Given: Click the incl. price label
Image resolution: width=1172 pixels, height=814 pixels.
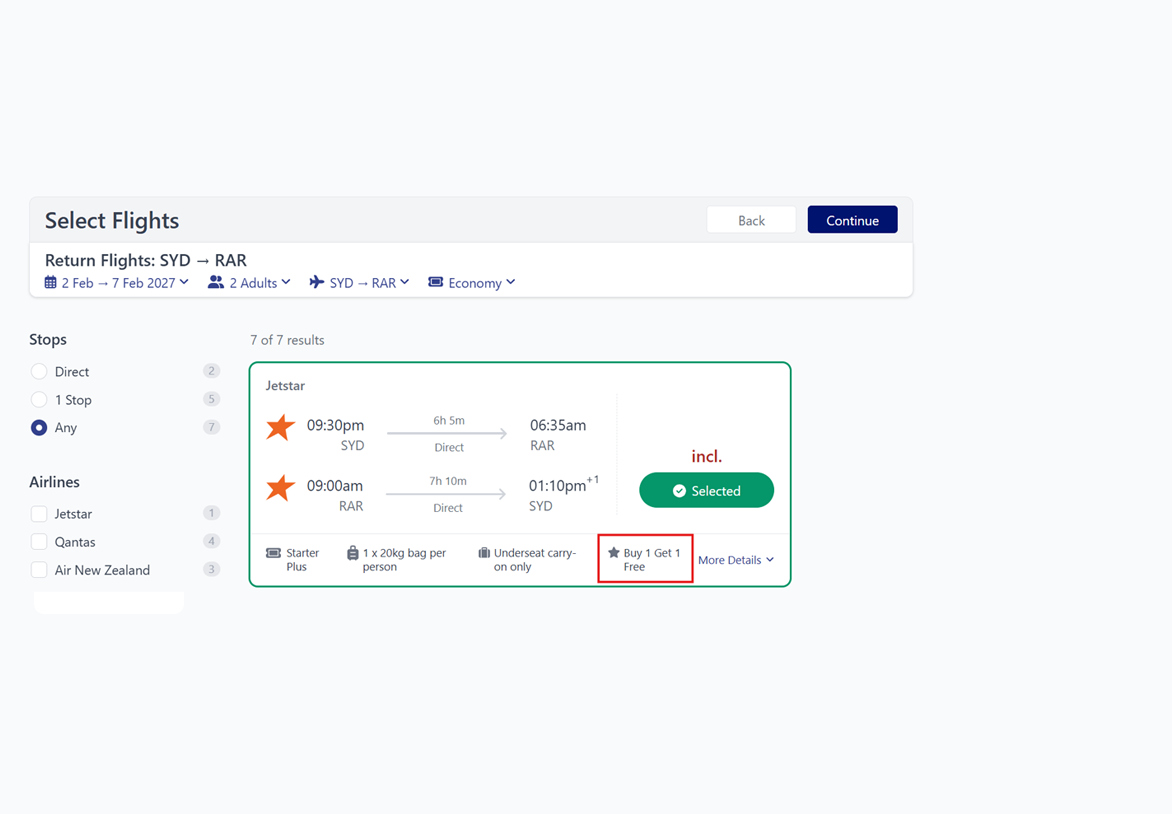Looking at the screenshot, I should point(706,457).
